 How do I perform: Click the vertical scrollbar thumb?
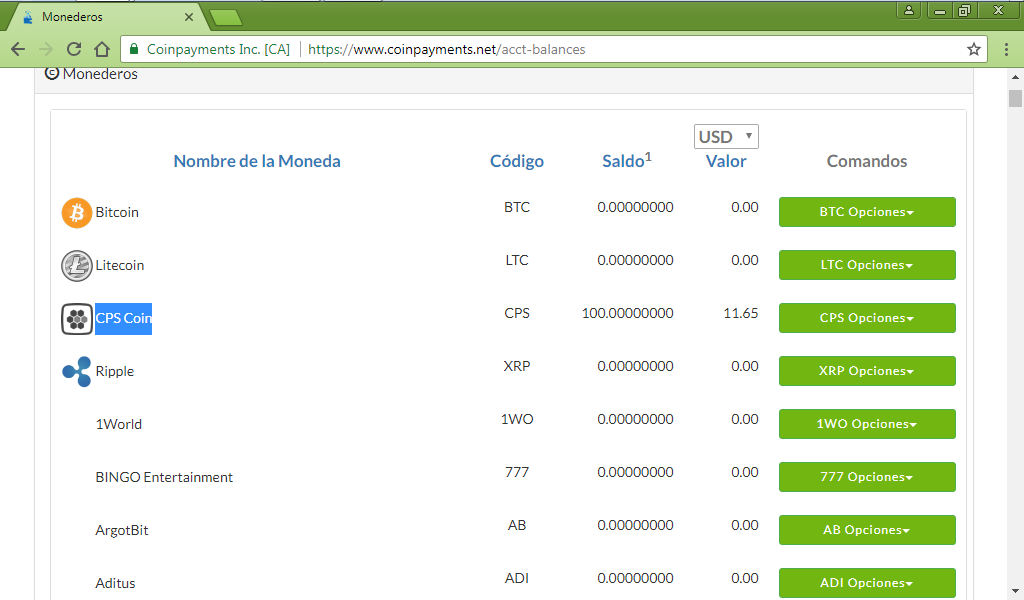tap(1015, 98)
